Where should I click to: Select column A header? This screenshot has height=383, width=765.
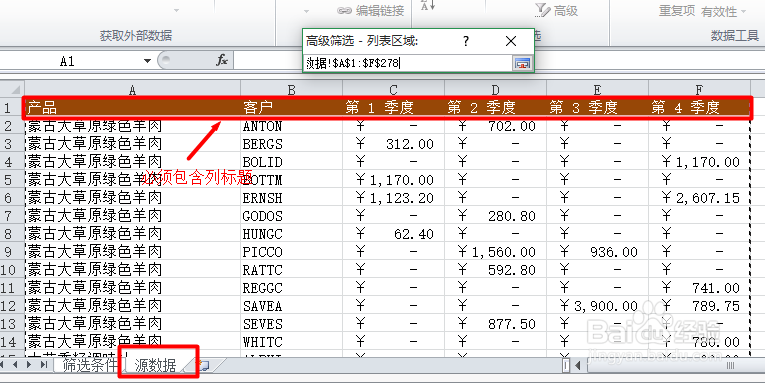[x=132, y=89]
